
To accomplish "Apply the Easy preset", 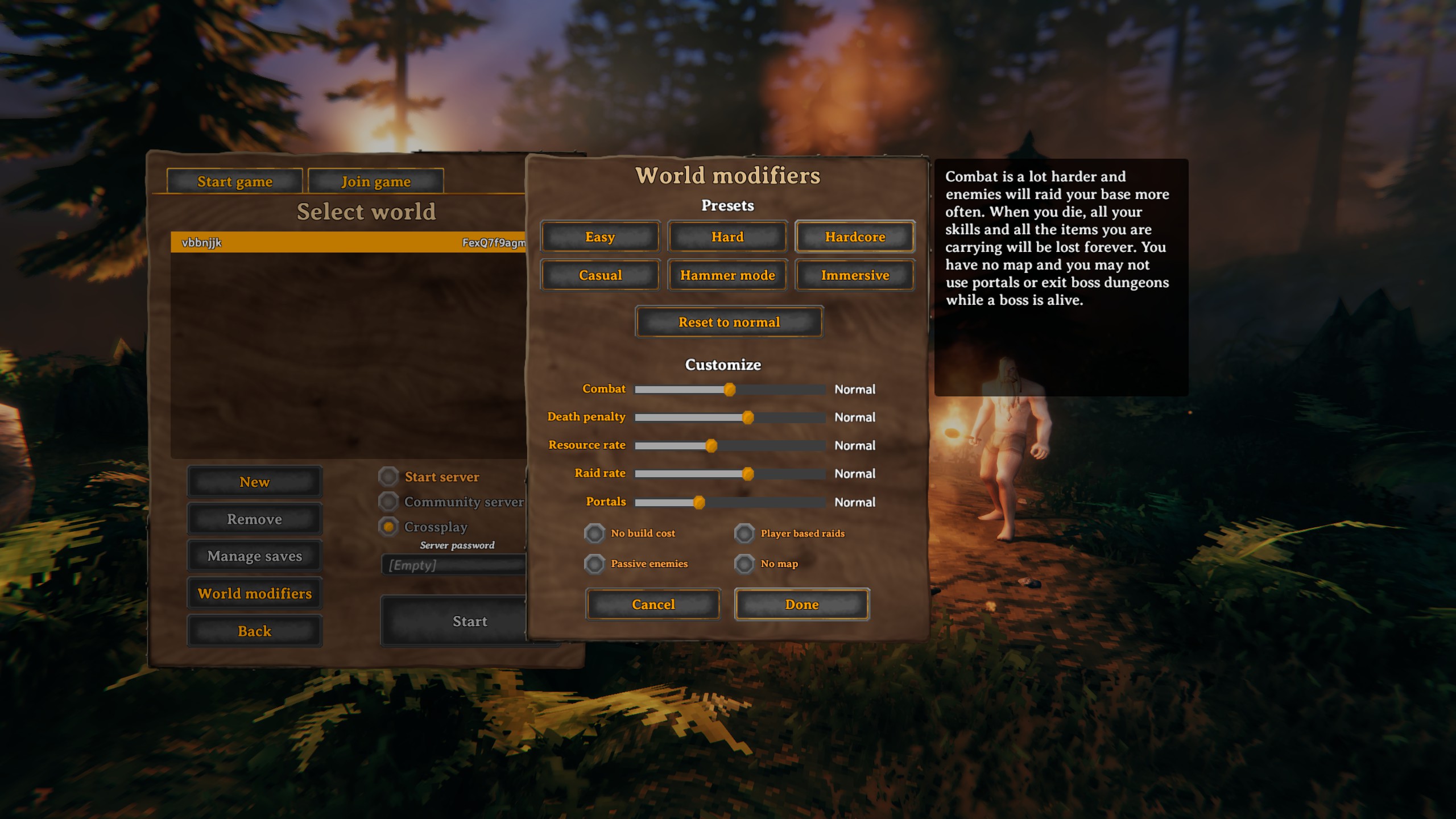I will pyautogui.click(x=600, y=237).
